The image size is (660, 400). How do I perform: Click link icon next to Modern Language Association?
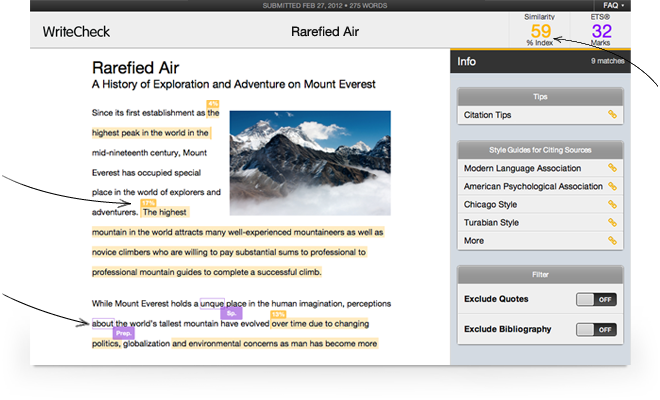coord(612,168)
